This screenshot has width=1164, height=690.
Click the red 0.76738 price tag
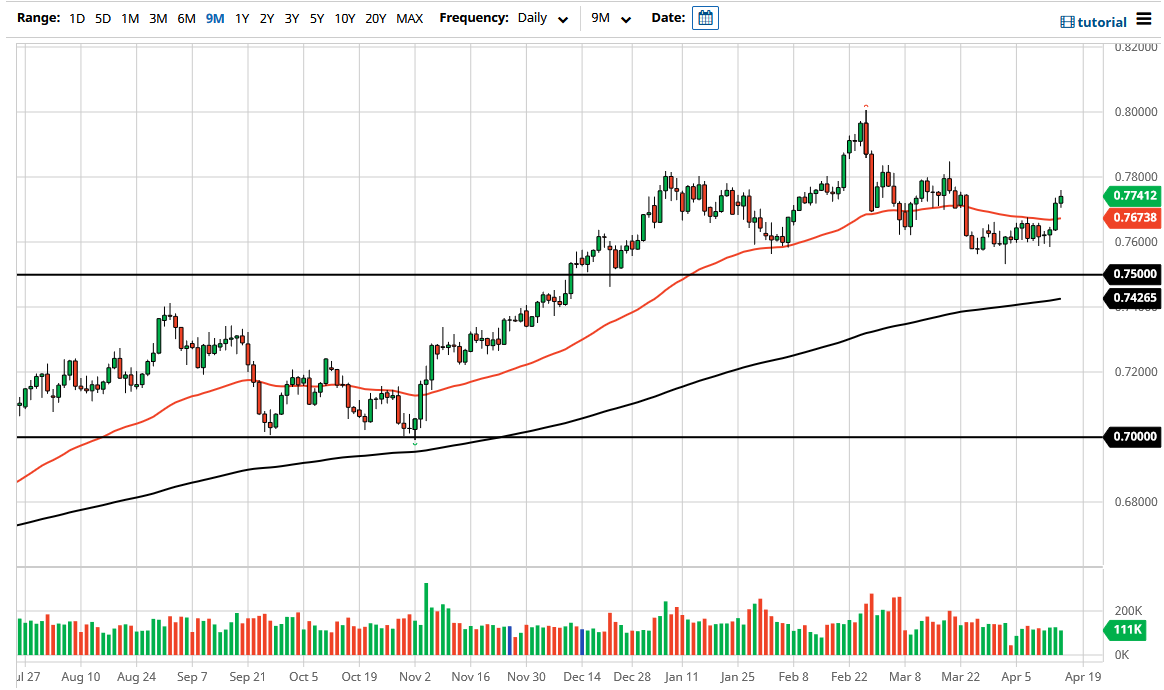(1134, 216)
